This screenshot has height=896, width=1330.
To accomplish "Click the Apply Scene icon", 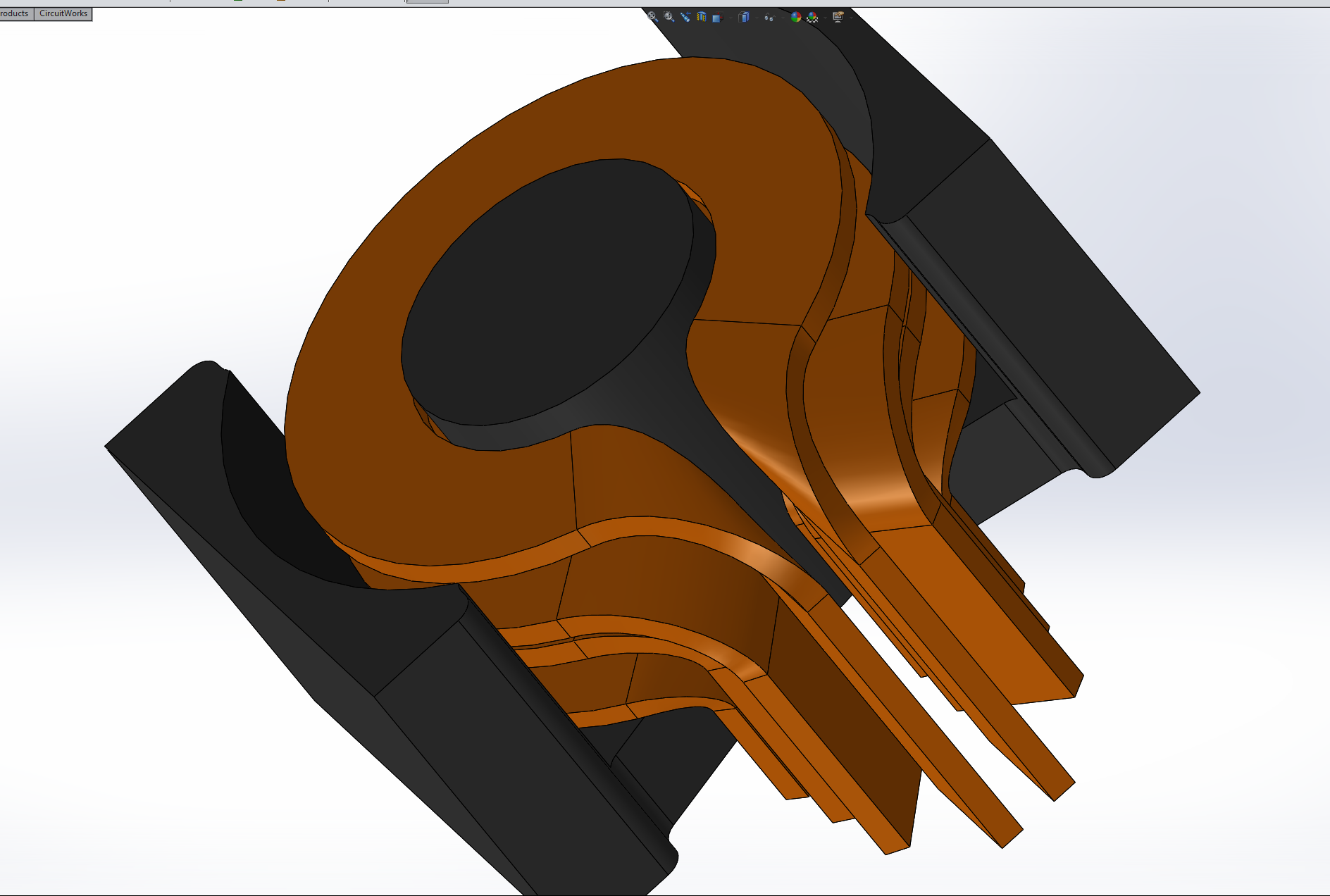I will coord(812,17).
